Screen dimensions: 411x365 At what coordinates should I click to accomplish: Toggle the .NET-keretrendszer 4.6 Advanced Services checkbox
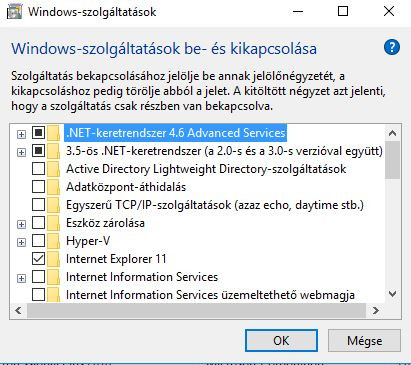(38, 133)
